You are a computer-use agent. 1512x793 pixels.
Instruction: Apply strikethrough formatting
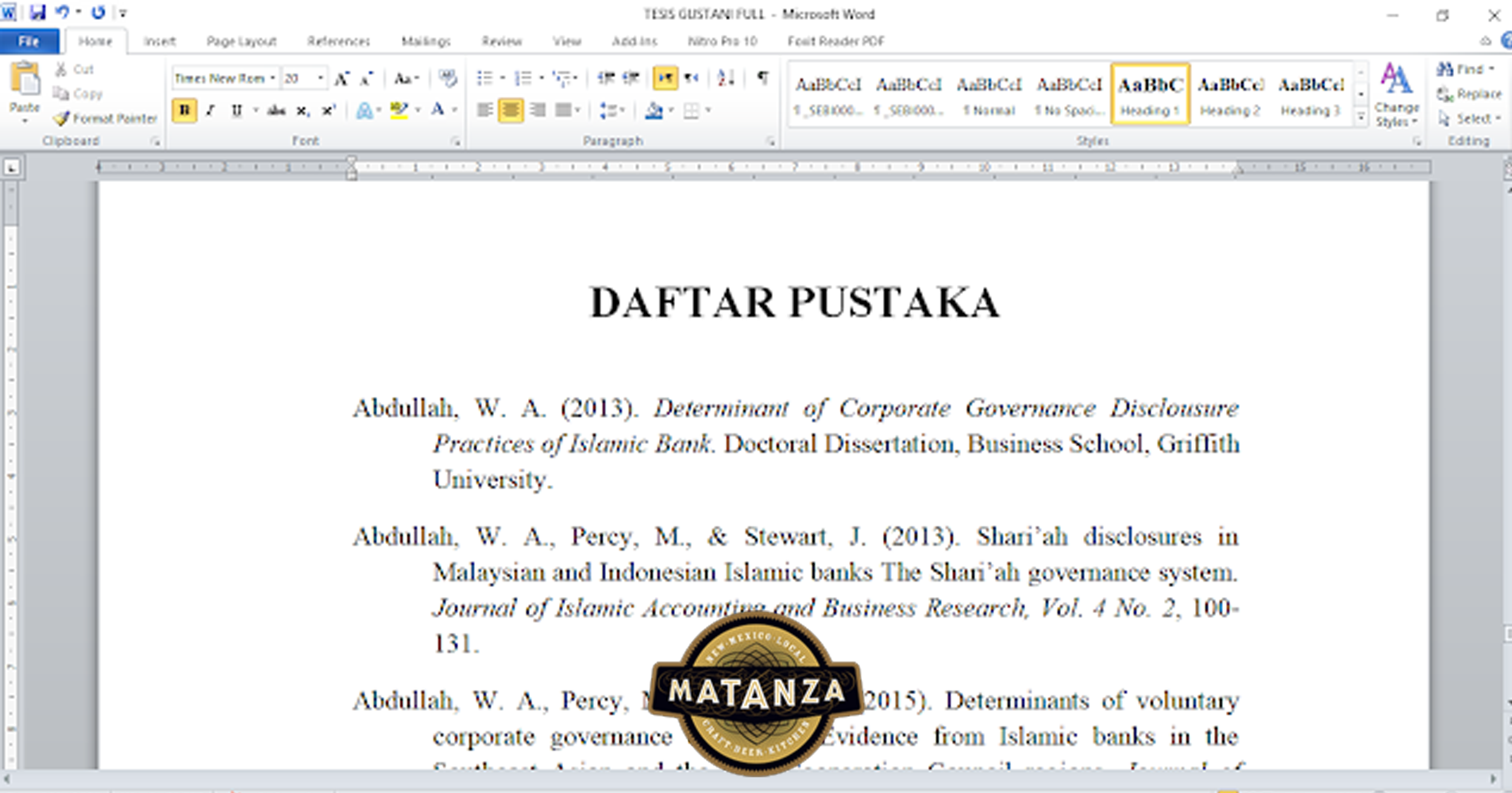coord(276,110)
